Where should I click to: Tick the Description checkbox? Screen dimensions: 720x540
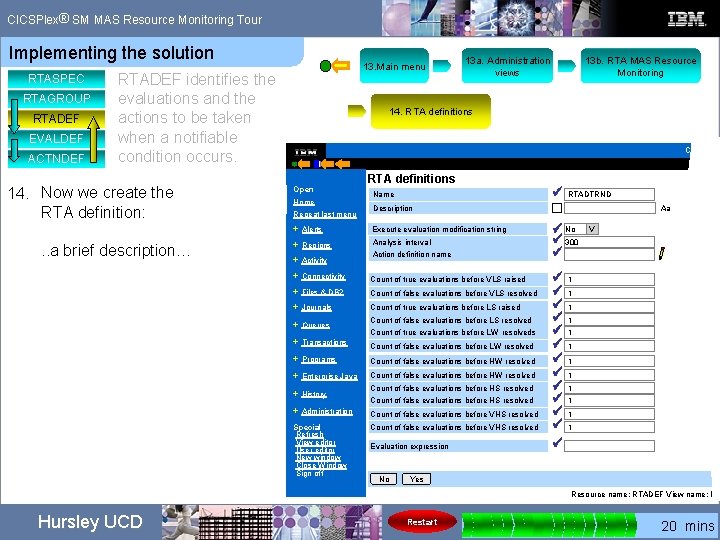coord(557,208)
